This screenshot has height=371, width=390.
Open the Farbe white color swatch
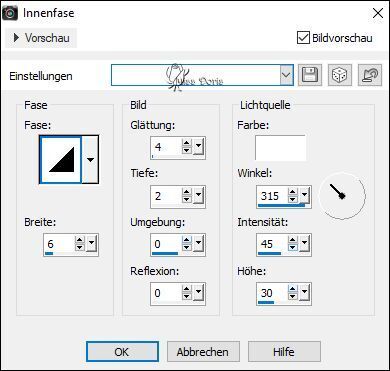pos(280,147)
